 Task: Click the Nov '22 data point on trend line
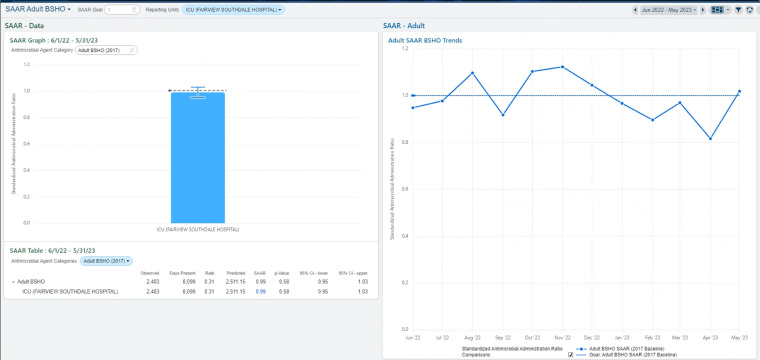(562, 67)
